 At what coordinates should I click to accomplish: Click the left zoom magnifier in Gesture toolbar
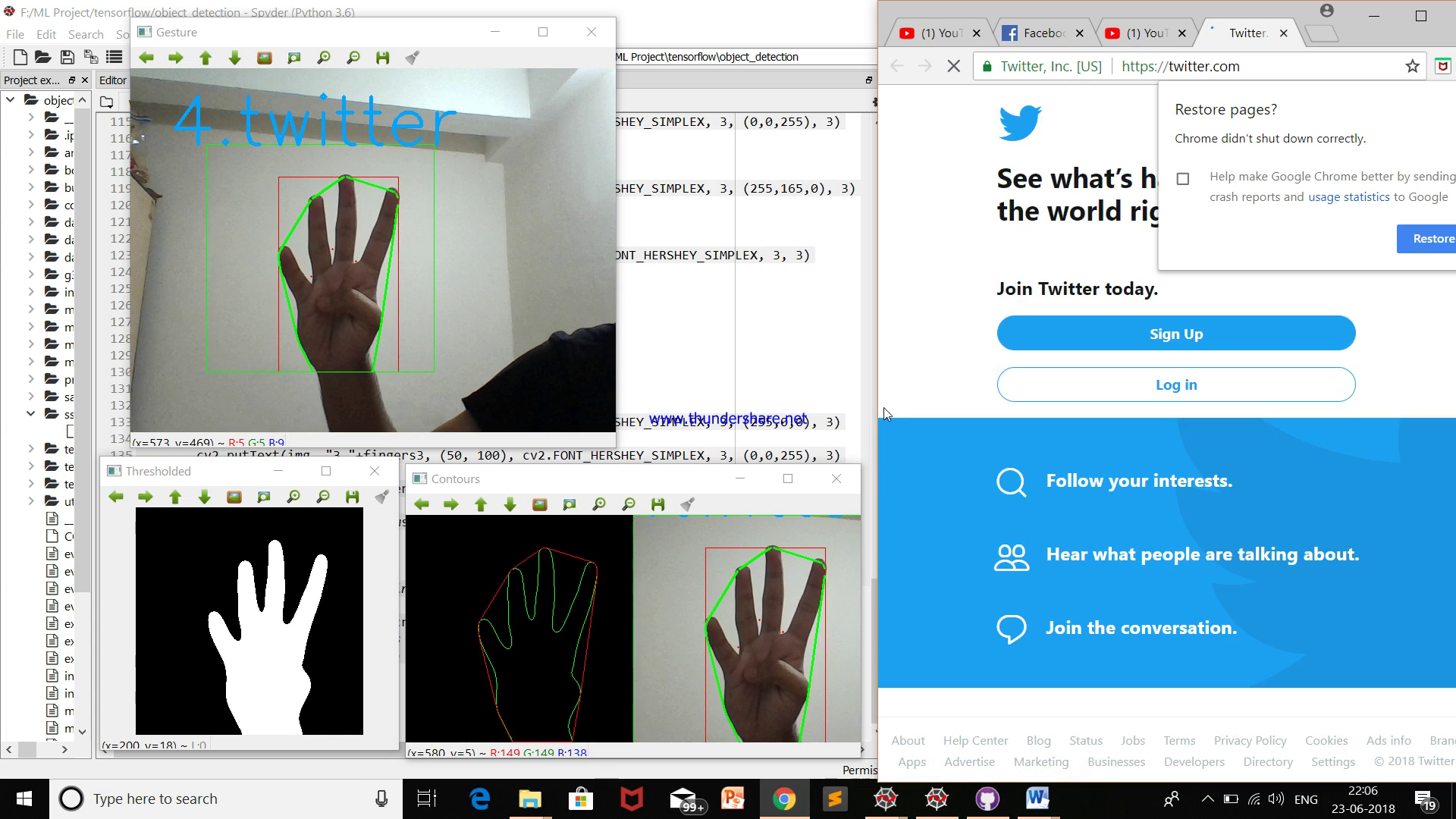(324, 58)
